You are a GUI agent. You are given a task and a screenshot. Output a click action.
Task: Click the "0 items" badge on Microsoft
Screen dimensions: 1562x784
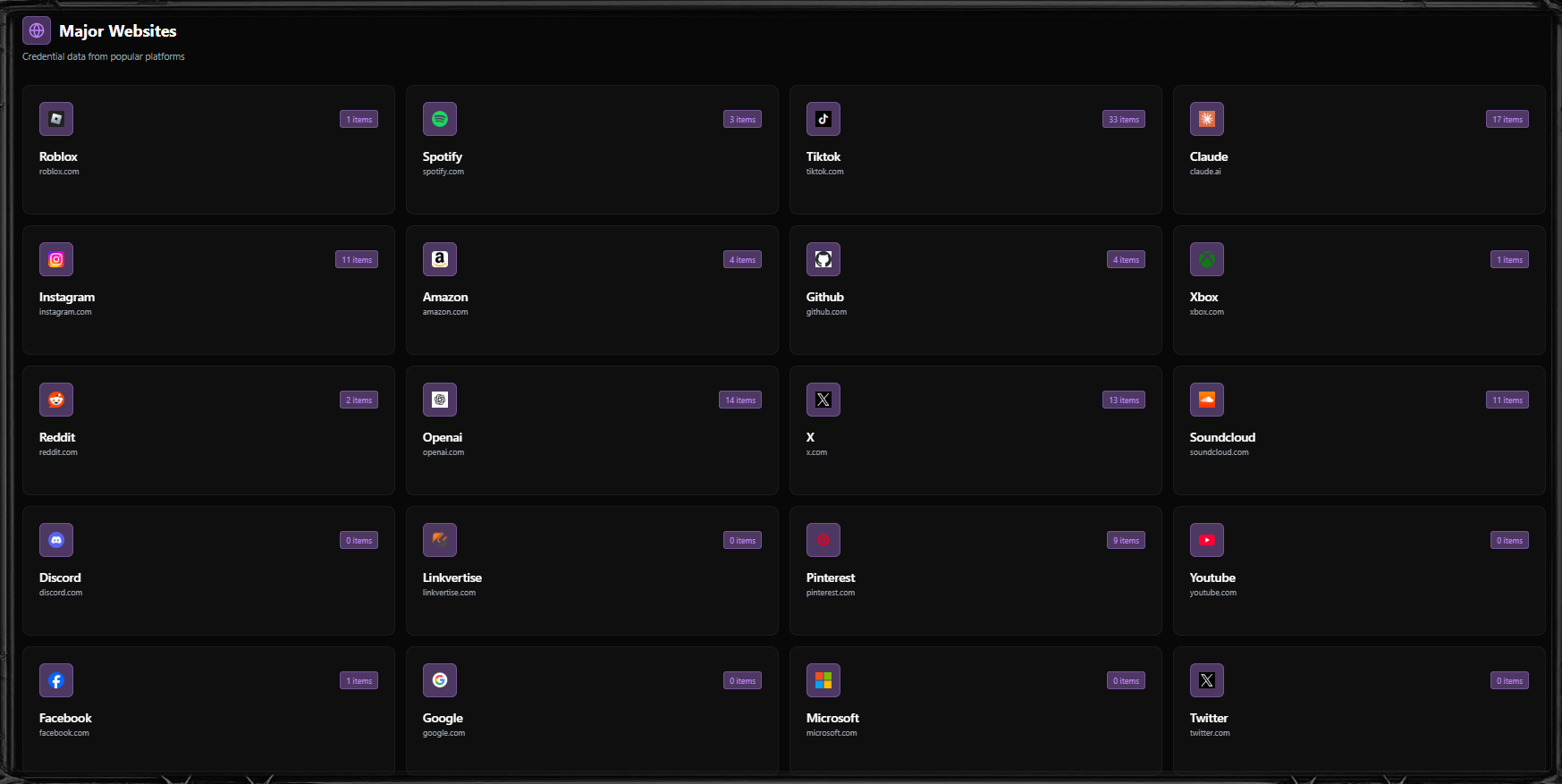1126,681
